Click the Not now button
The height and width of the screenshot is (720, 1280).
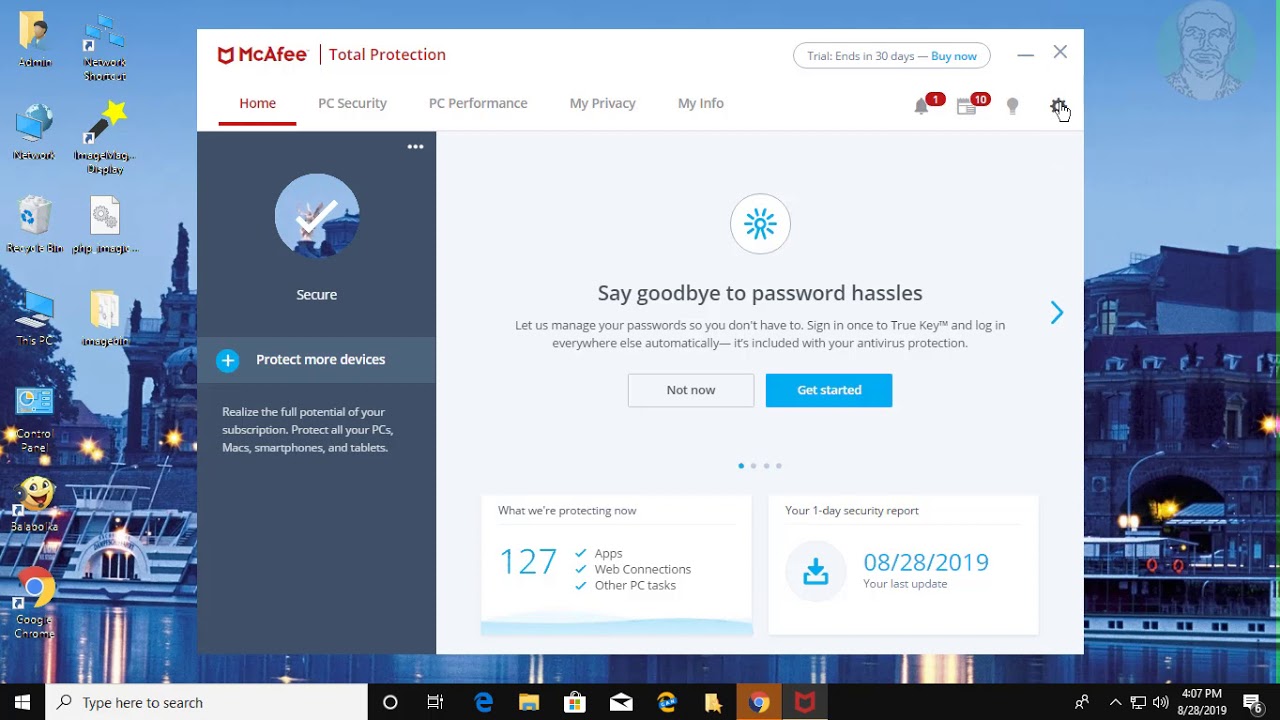[x=691, y=390]
